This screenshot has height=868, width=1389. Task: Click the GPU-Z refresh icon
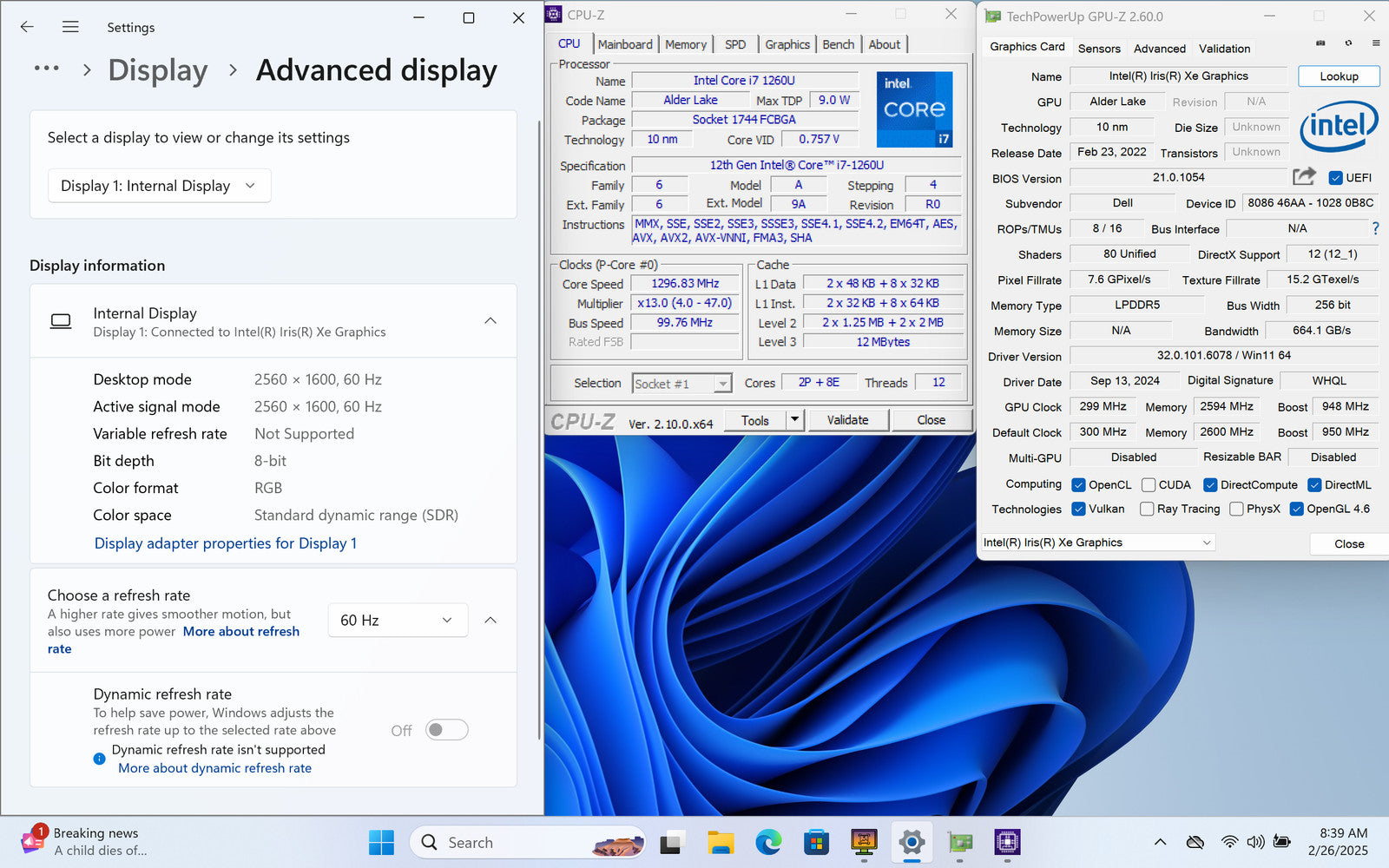tap(1348, 43)
